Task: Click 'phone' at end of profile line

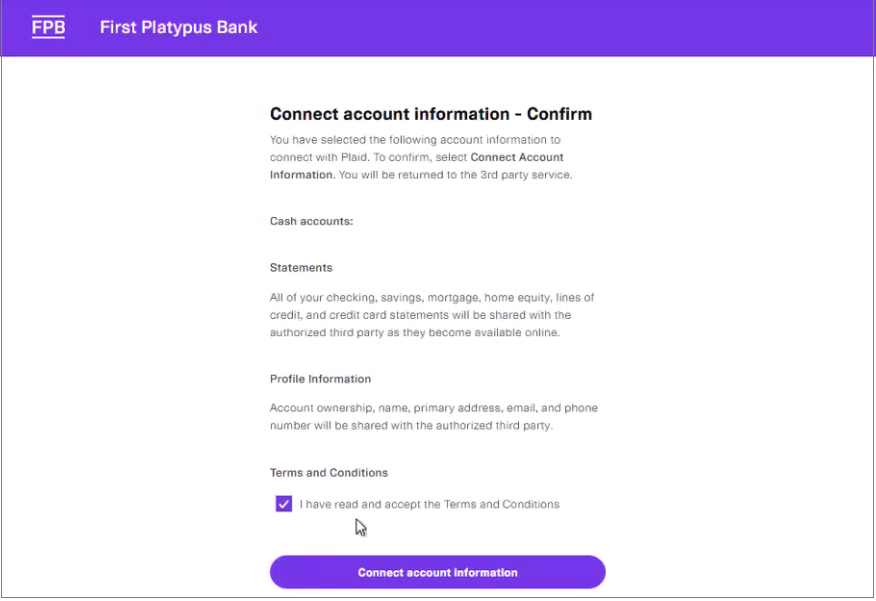Action: point(582,408)
